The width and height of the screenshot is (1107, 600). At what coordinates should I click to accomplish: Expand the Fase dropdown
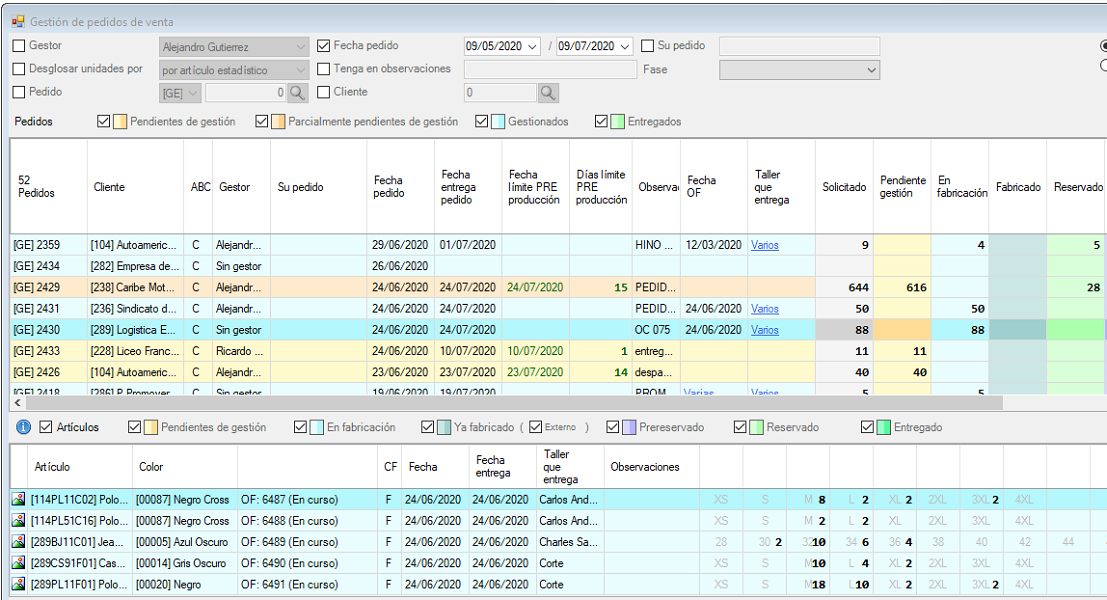[871, 70]
